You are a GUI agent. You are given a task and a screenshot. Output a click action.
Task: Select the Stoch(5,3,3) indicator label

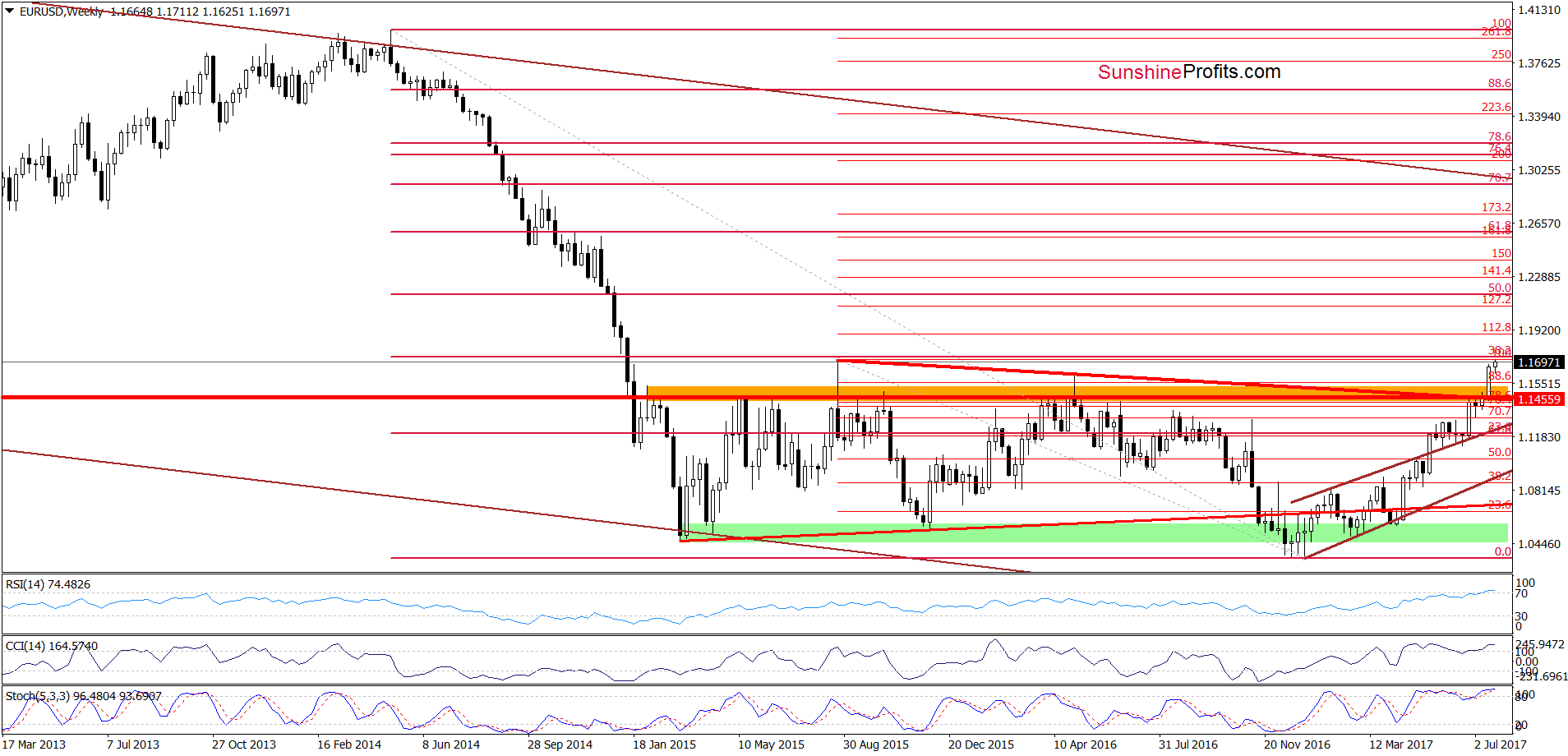83,696
